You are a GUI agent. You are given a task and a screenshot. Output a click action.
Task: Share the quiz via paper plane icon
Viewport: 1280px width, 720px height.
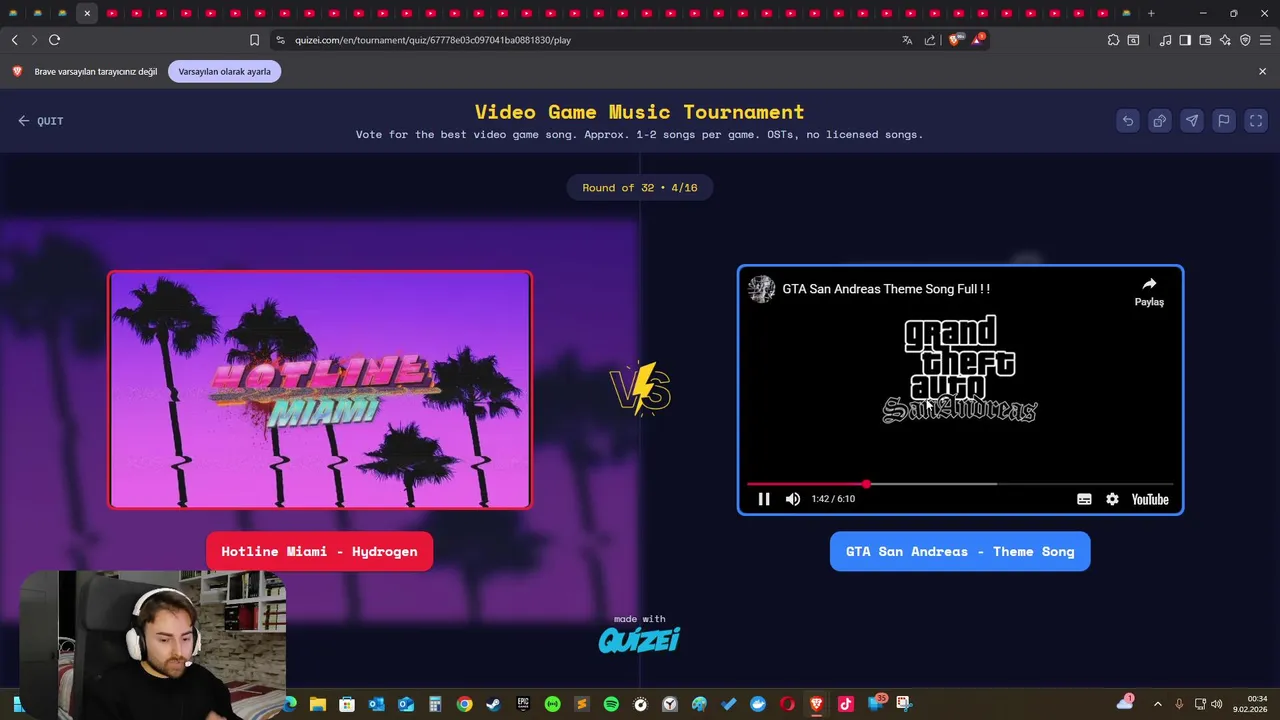click(1192, 121)
